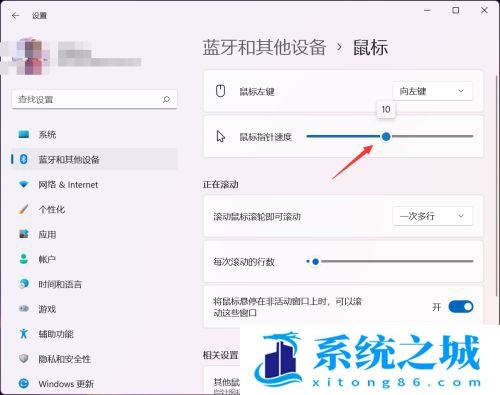Open 时间和语言 settings

pyautogui.click(x=94, y=284)
